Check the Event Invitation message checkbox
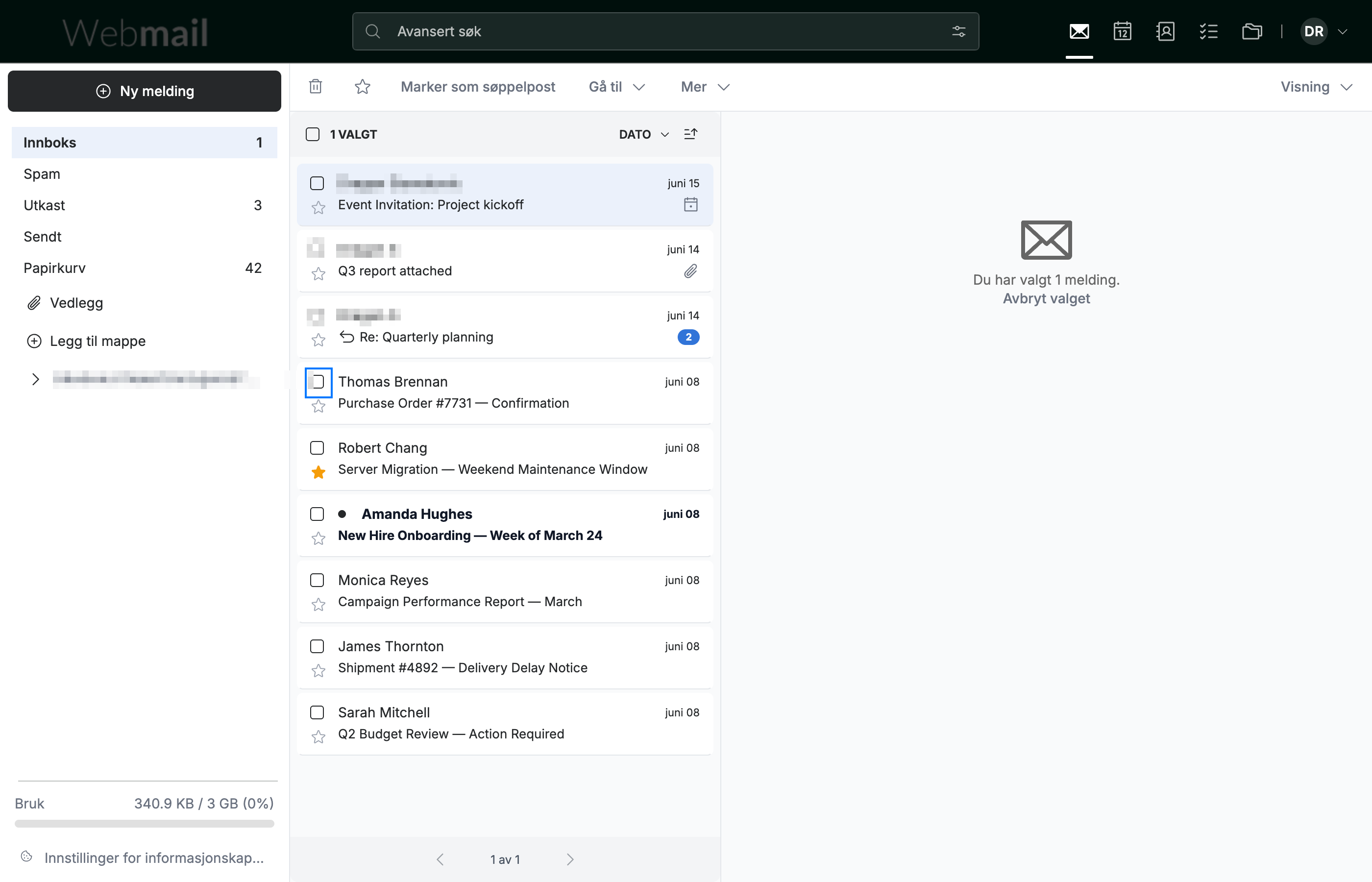Screen dimensions: 1372x882 (317, 183)
